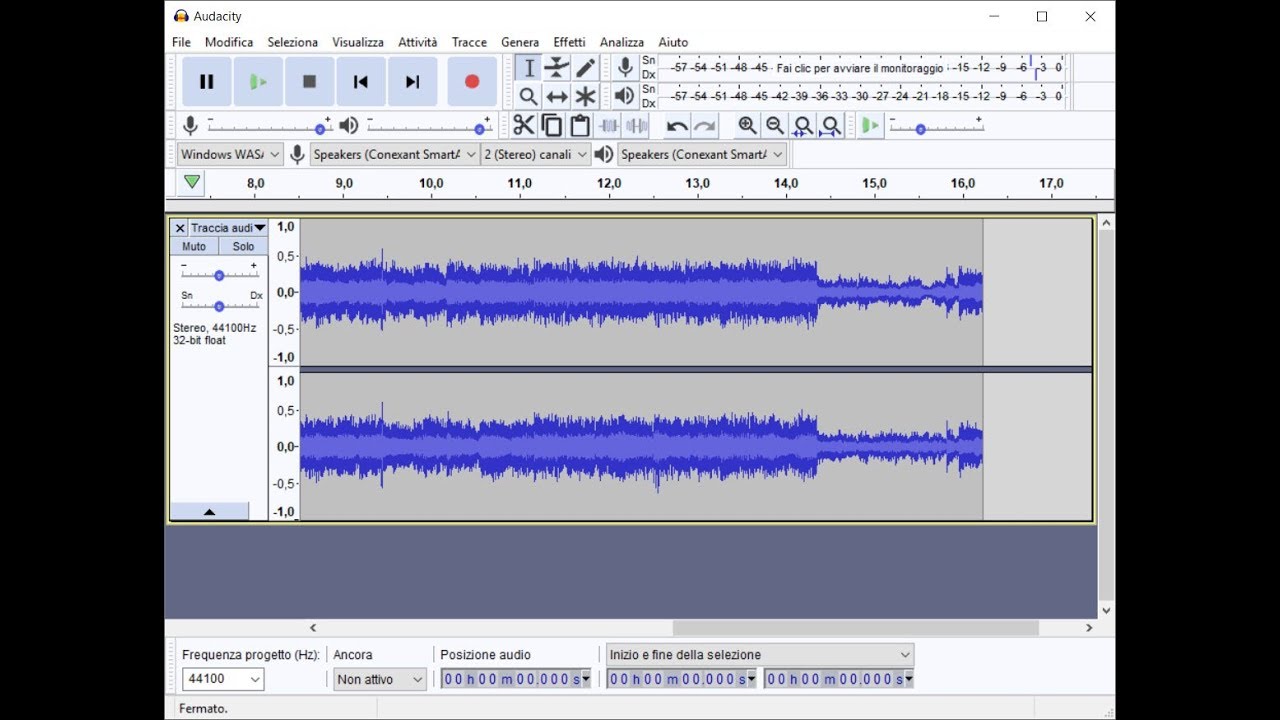Open the Seleziona menu
The width and height of the screenshot is (1280, 720).
point(292,42)
